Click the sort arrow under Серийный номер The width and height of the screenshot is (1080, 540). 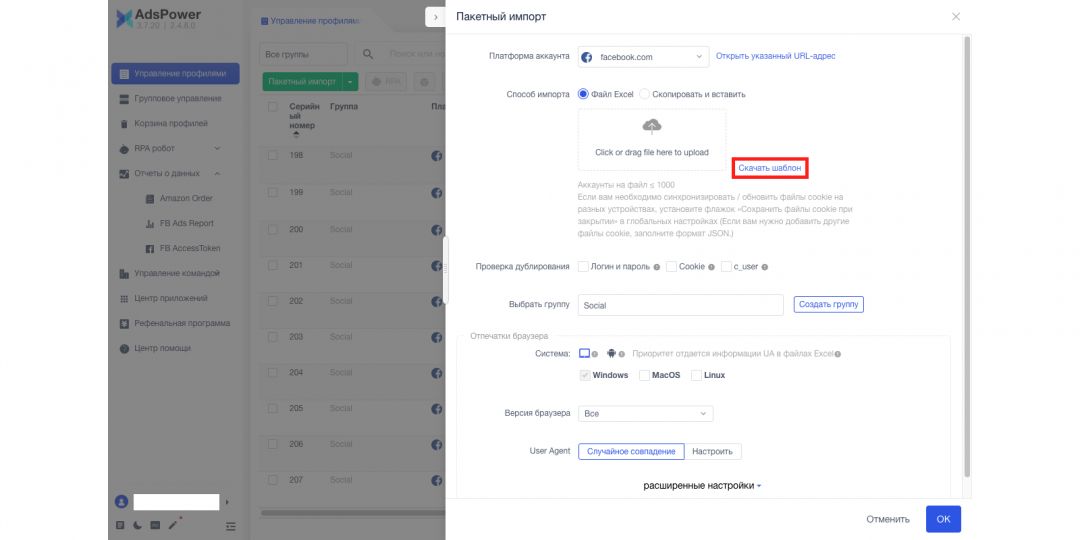pos(295,136)
